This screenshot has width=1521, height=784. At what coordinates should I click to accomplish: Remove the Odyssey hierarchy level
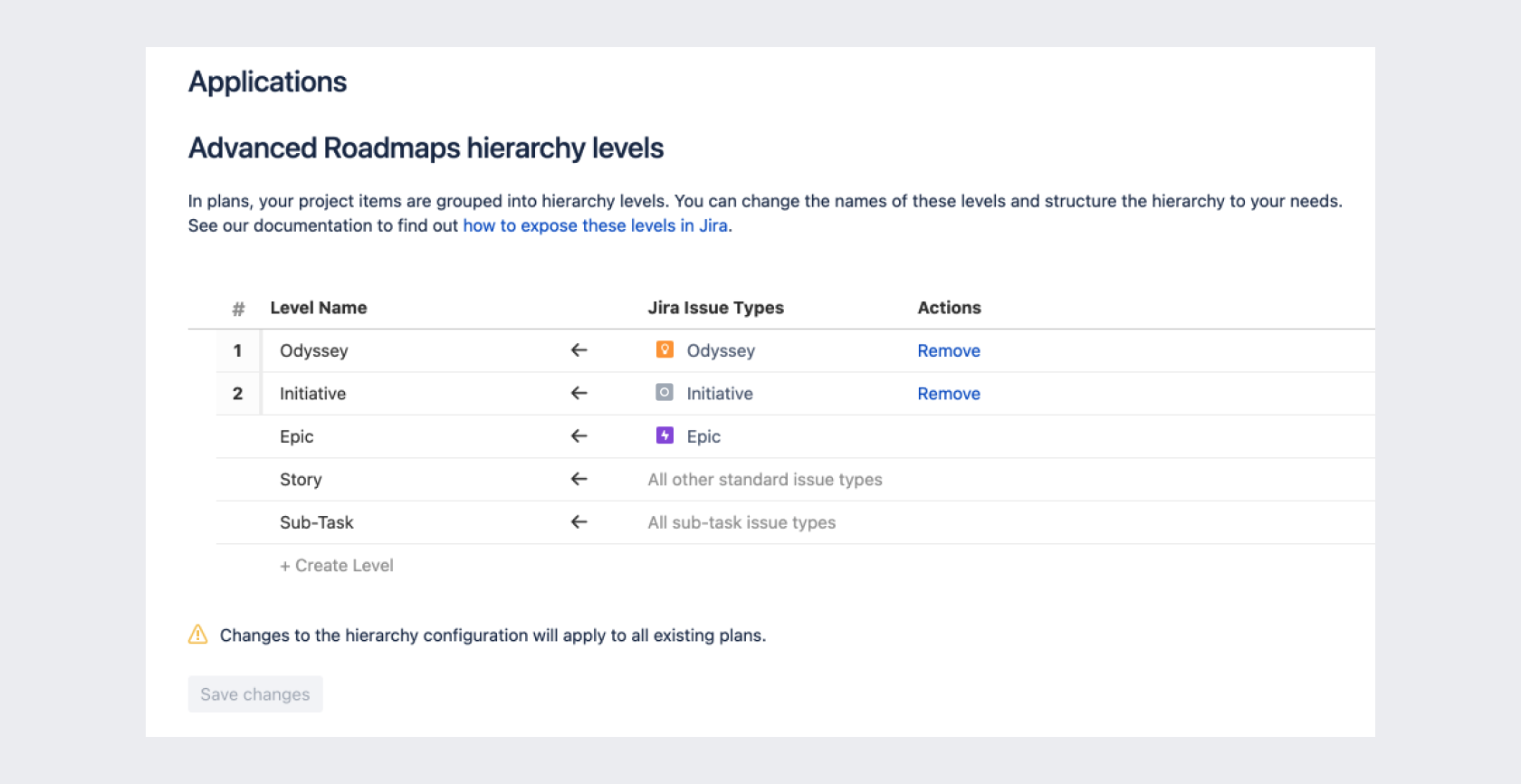pos(948,350)
